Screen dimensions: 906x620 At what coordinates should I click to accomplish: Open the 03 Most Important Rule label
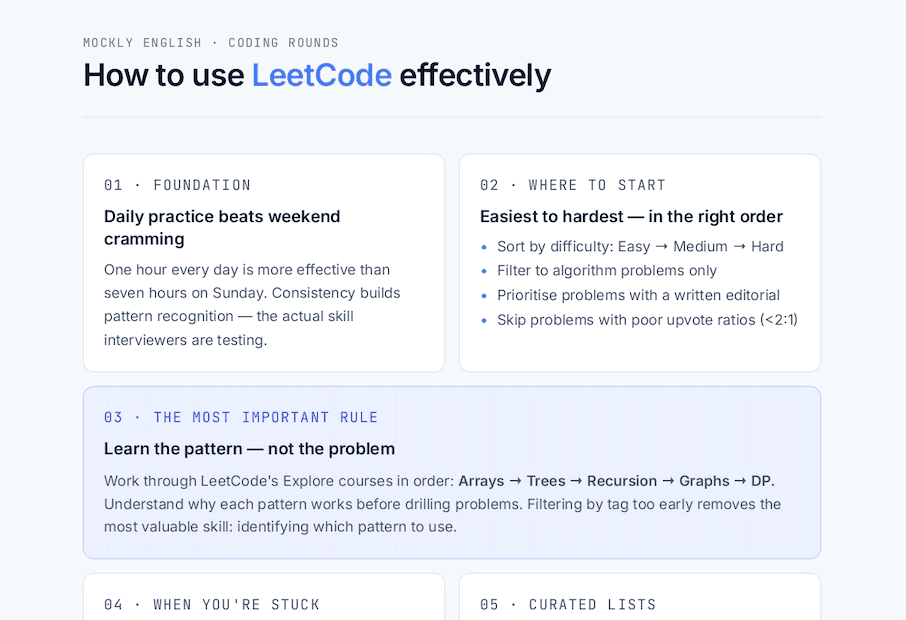coord(241,417)
